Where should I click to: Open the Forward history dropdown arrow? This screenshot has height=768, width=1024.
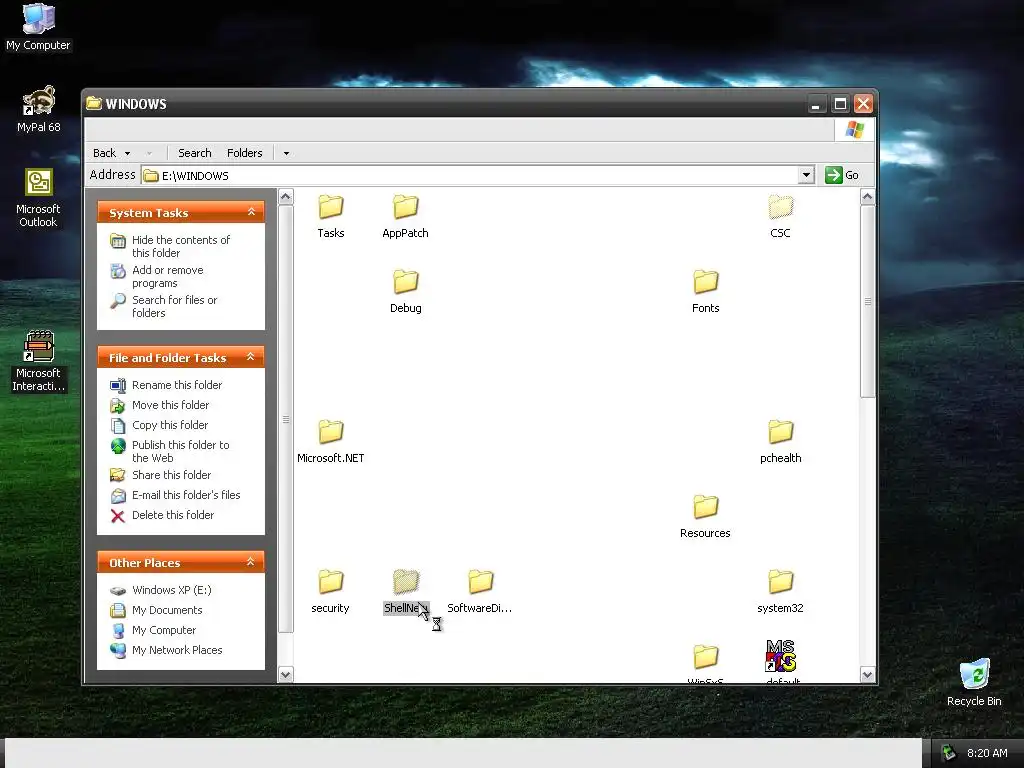click(149, 153)
